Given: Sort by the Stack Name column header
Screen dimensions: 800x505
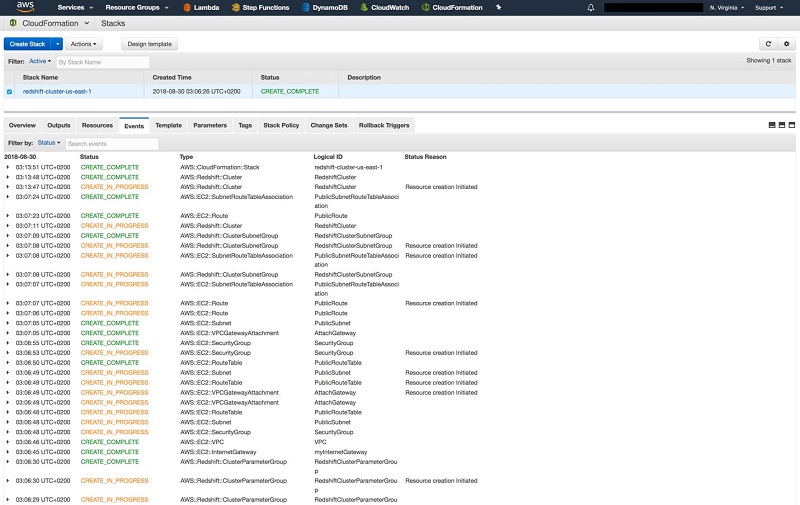Looking at the screenshot, I should (40, 78).
